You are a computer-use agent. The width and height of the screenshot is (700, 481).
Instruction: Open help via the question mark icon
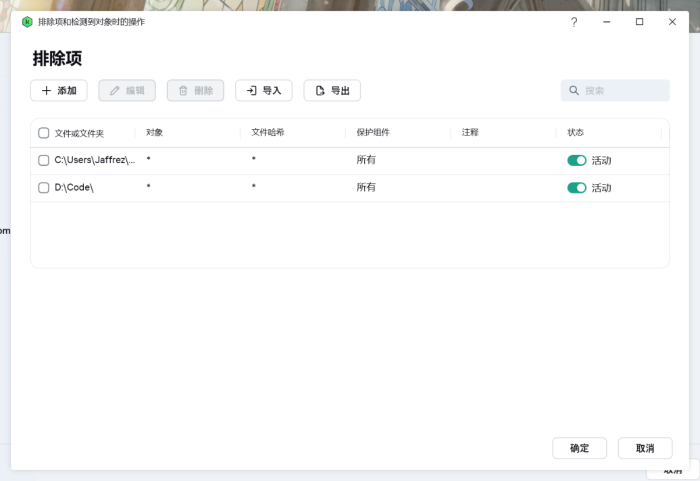tap(574, 22)
